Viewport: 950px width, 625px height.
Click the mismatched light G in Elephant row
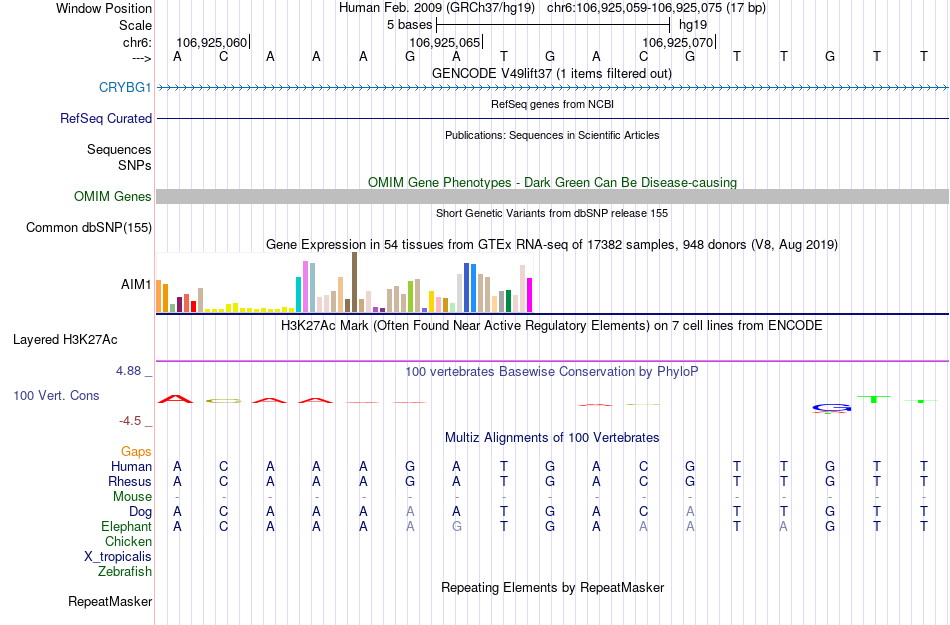pyautogui.click(x=457, y=527)
